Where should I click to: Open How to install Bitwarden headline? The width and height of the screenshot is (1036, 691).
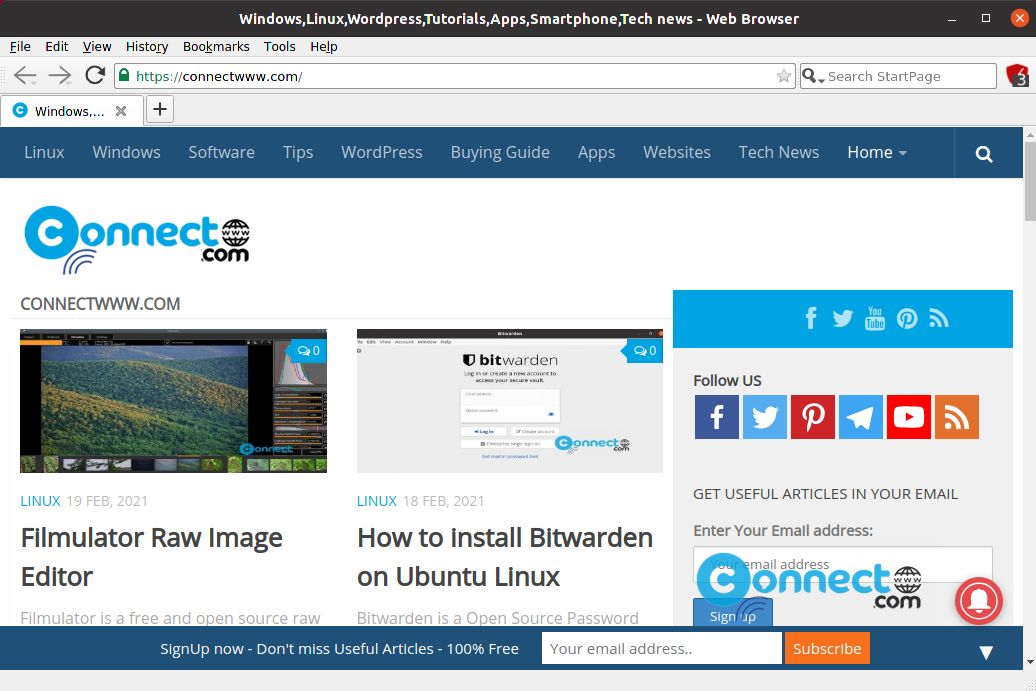tap(505, 557)
